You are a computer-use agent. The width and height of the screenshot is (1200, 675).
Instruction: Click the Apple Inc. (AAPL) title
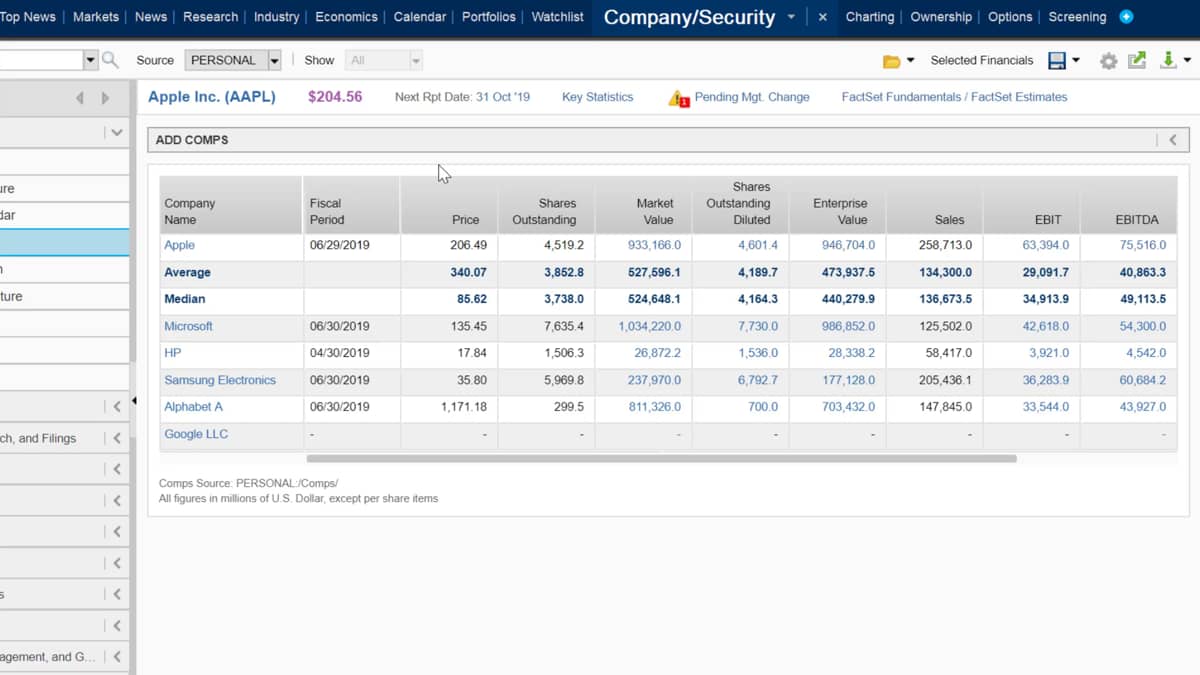212,97
